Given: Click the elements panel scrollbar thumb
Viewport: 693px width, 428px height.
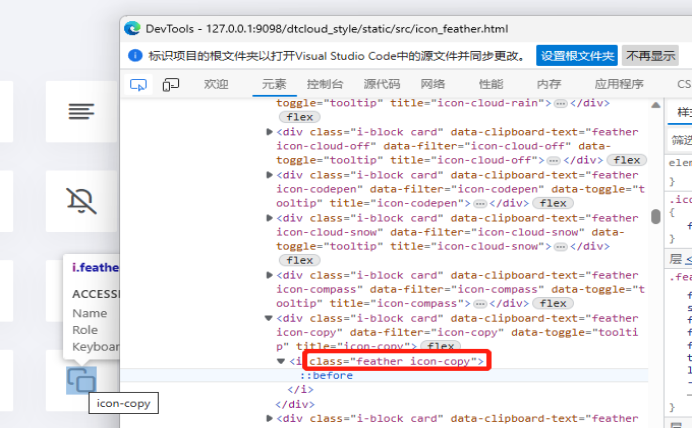Looking at the screenshot, I should tap(656, 216).
